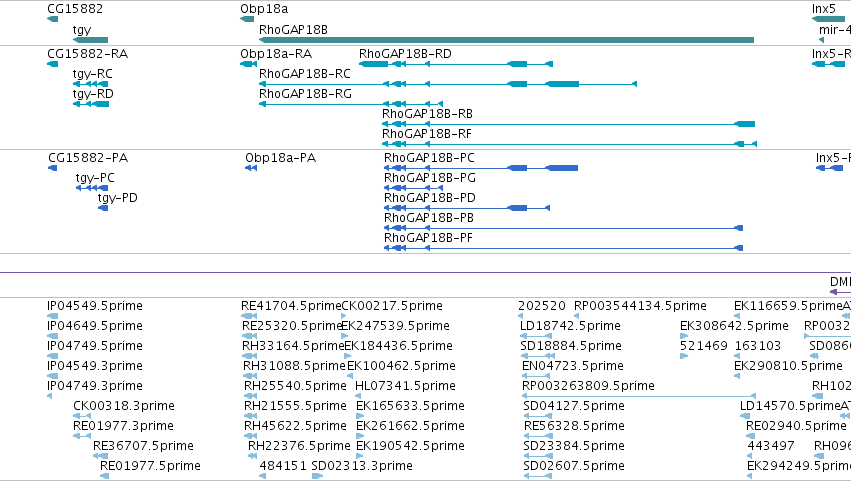Image resolution: width=851 pixels, height=481 pixels.
Task: Open EST RP003544134.5prime
Action: 640,306
